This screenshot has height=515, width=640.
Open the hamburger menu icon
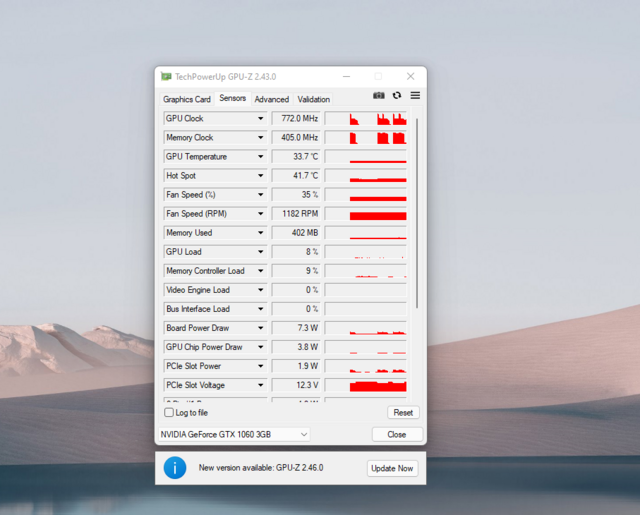click(415, 96)
